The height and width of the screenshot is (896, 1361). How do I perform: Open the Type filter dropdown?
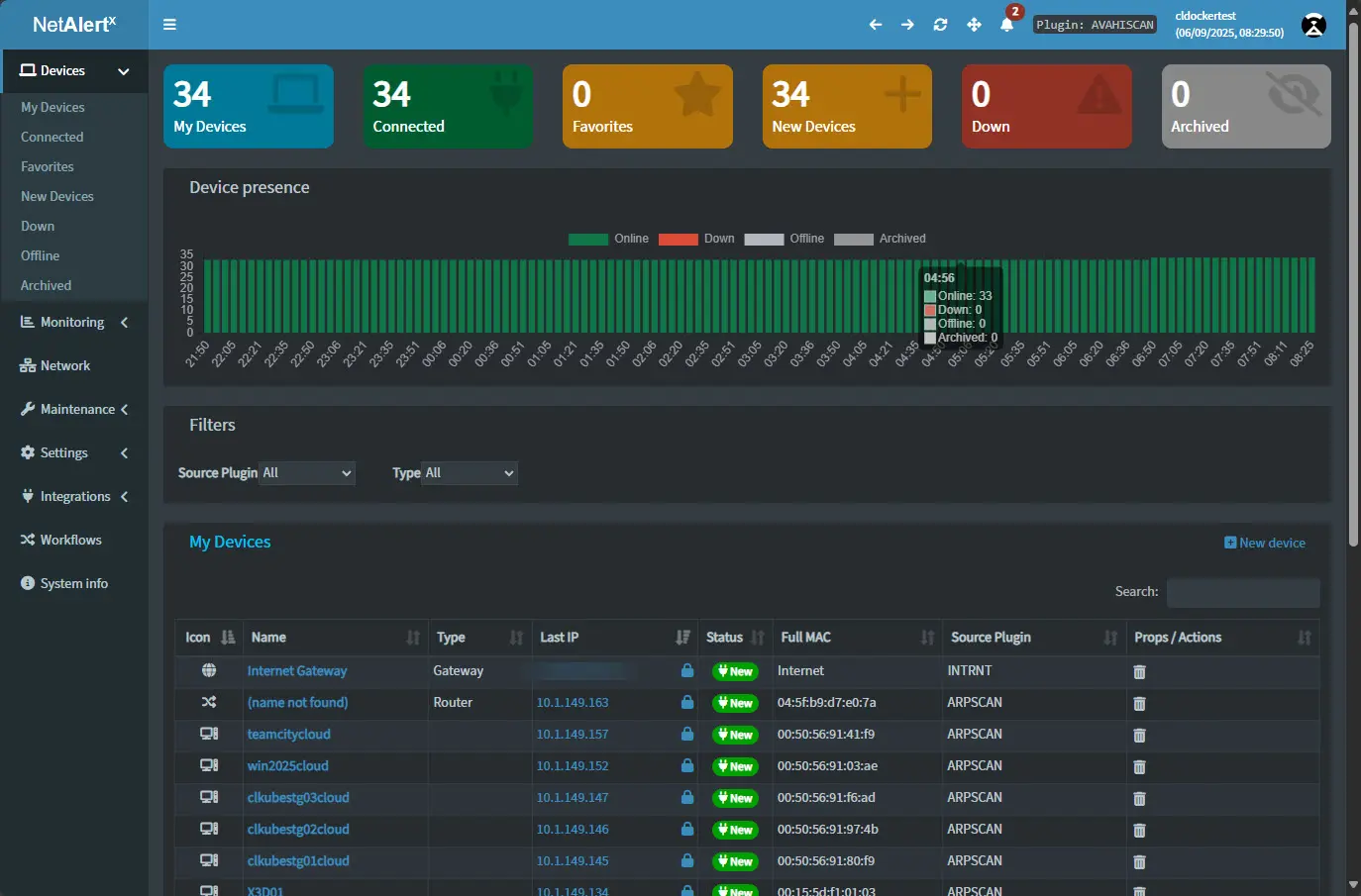470,473
